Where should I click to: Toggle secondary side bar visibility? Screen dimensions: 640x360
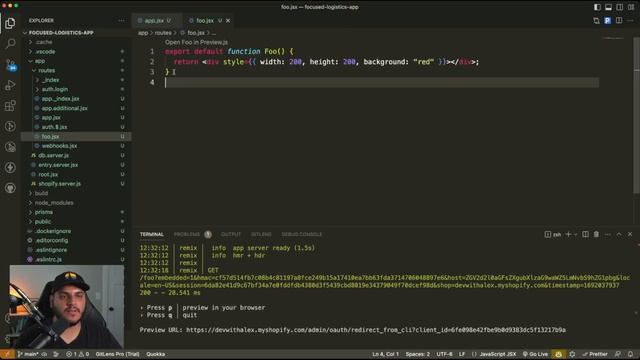(x=620, y=7)
